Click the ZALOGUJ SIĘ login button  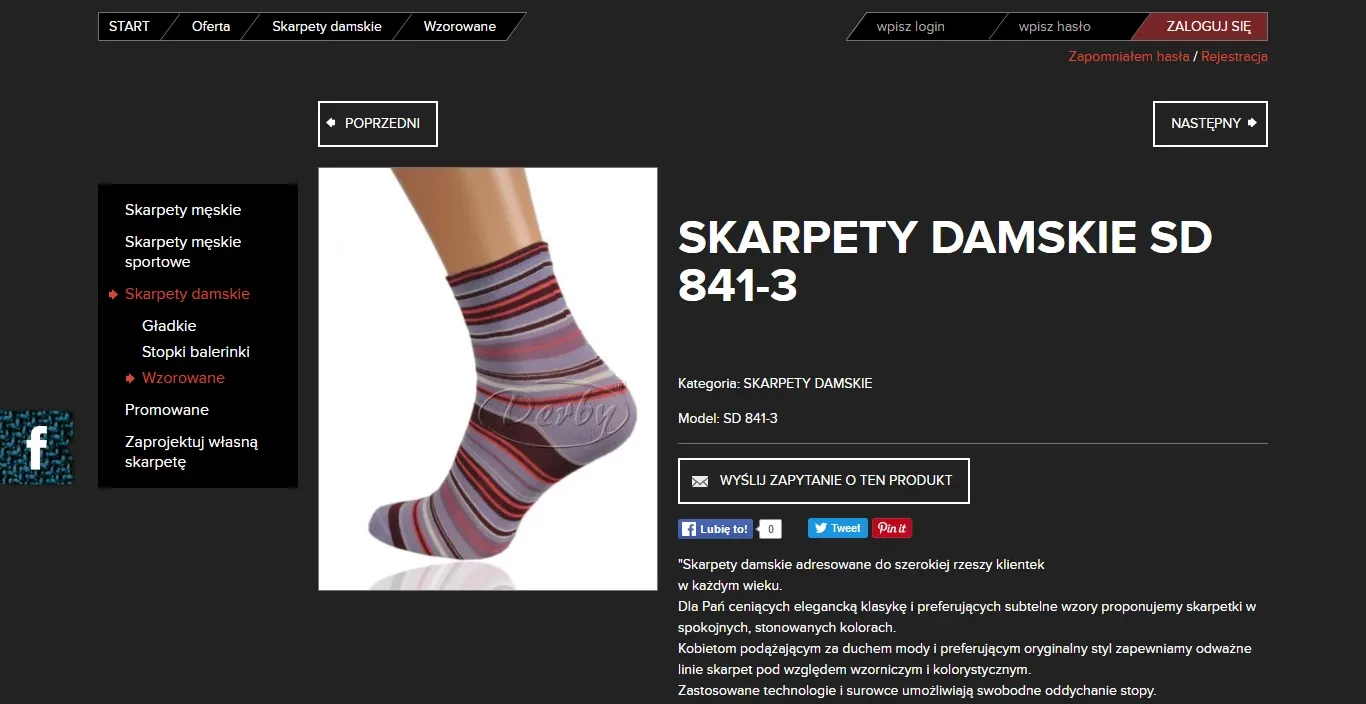(1208, 26)
